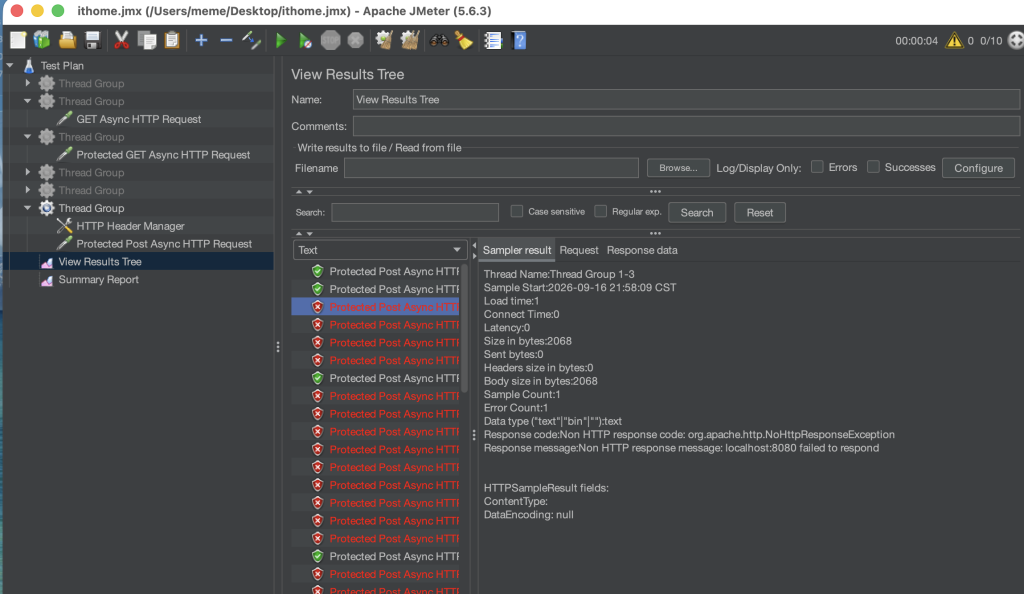The height and width of the screenshot is (594, 1024).
Task: Collapse Thread Group above Protected GET Async request
Action: click(27, 136)
